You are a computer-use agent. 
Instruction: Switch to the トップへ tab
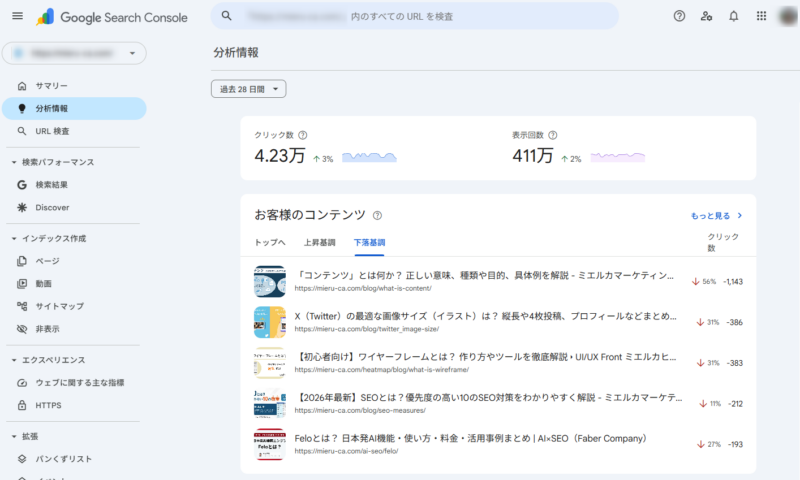pyautogui.click(x=270, y=242)
